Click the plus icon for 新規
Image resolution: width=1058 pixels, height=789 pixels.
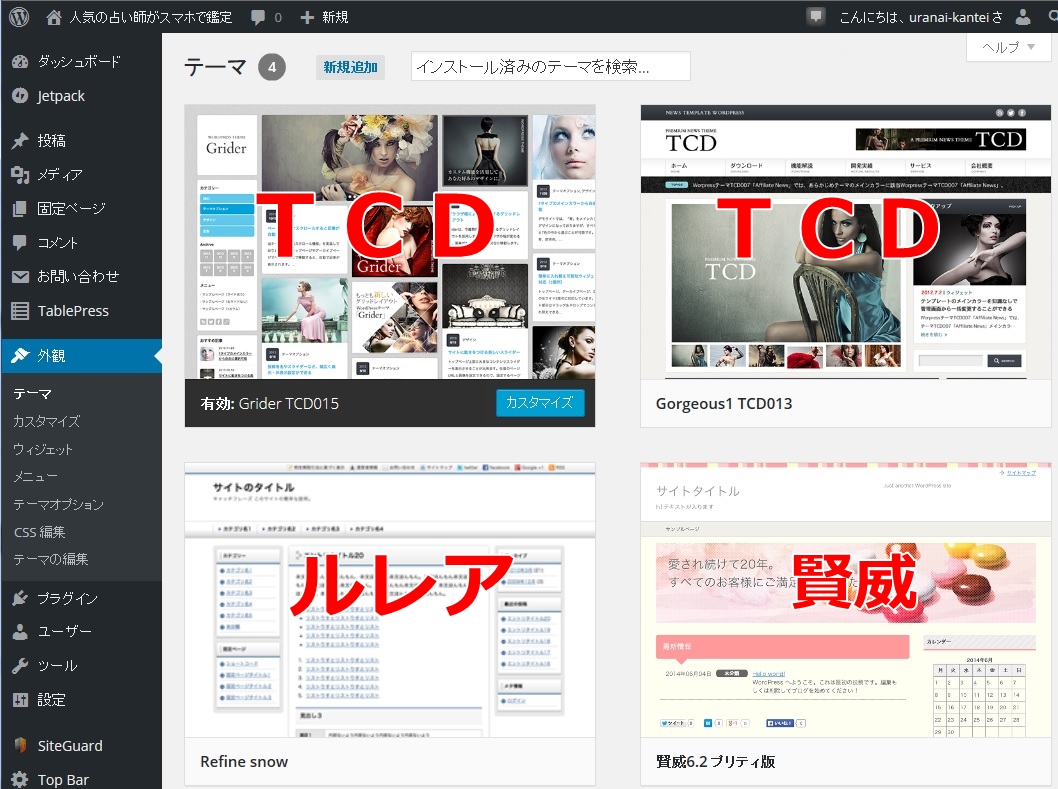(x=307, y=17)
